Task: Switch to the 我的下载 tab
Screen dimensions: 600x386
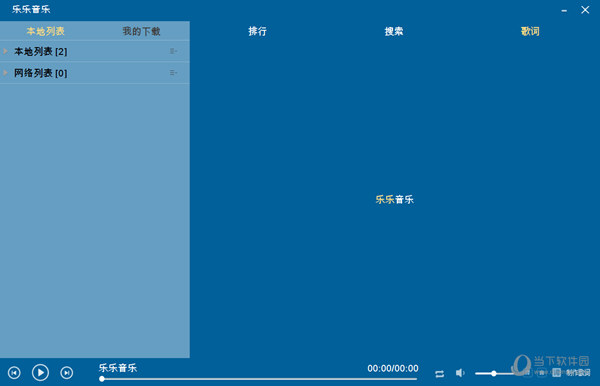Action: point(141,31)
